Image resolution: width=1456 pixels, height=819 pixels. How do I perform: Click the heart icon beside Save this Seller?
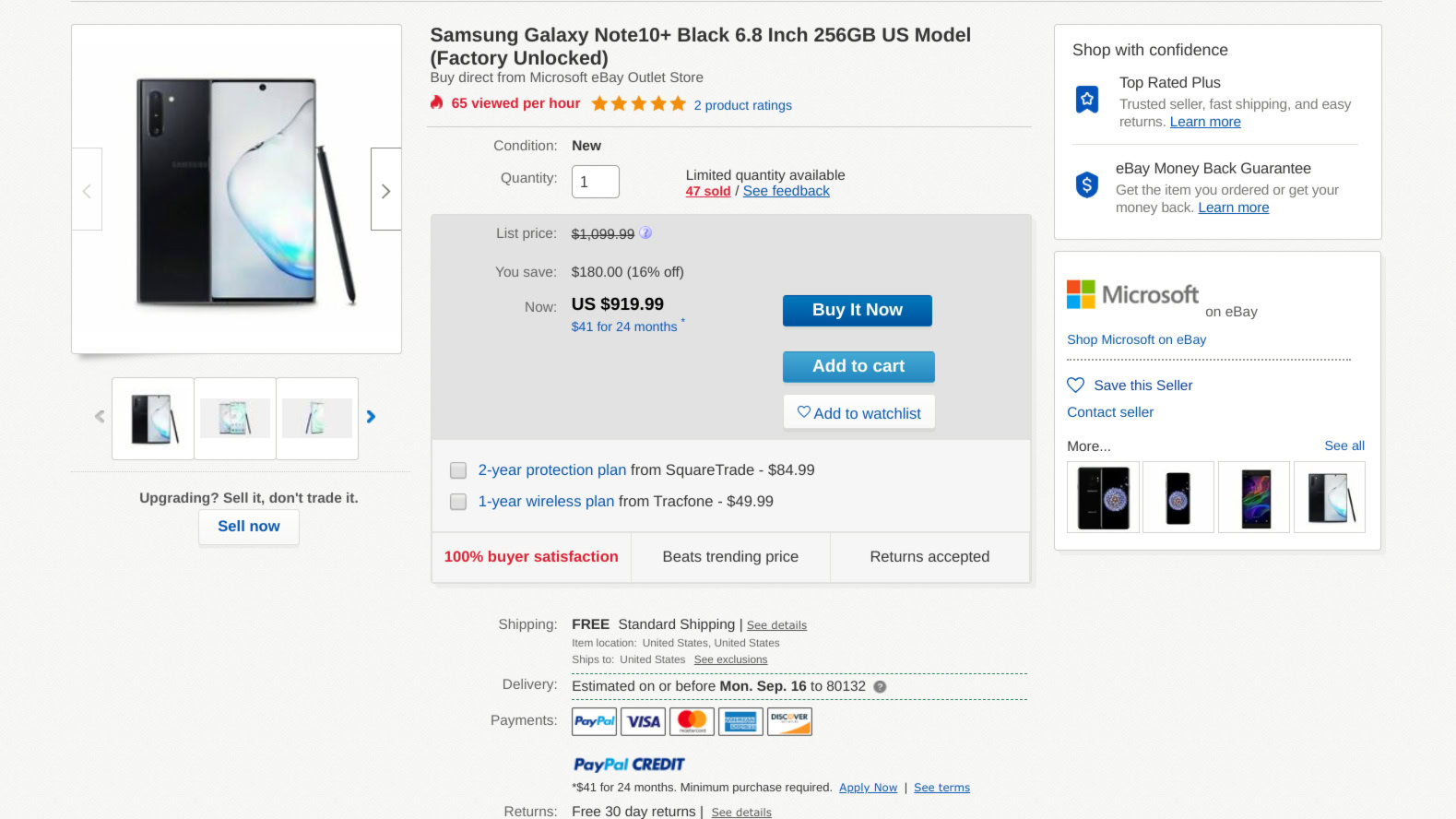(1075, 386)
